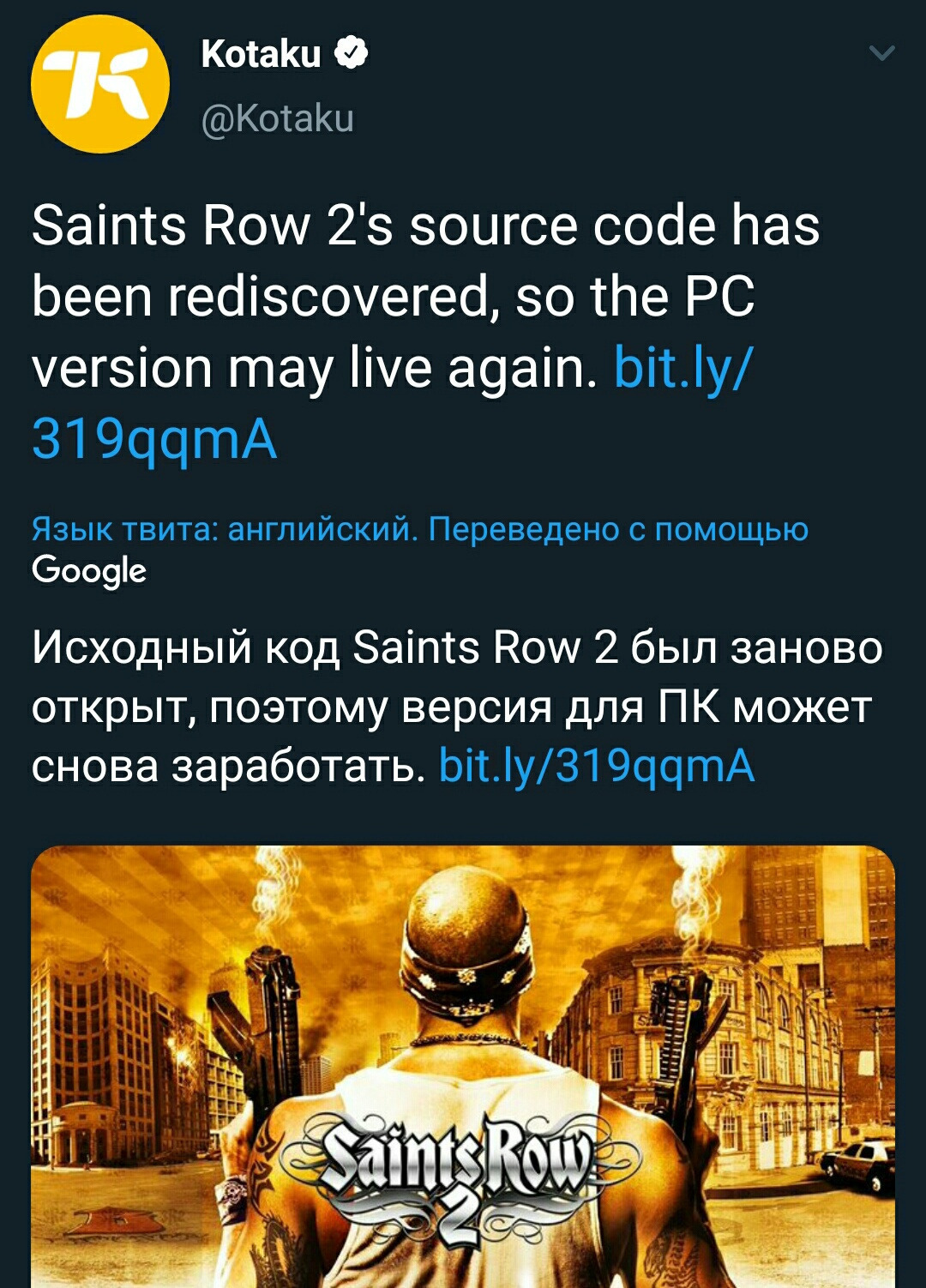This screenshot has width=926, height=1288.
Task: Visit the @Kotaku handle profile
Action: tap(277, 118)
